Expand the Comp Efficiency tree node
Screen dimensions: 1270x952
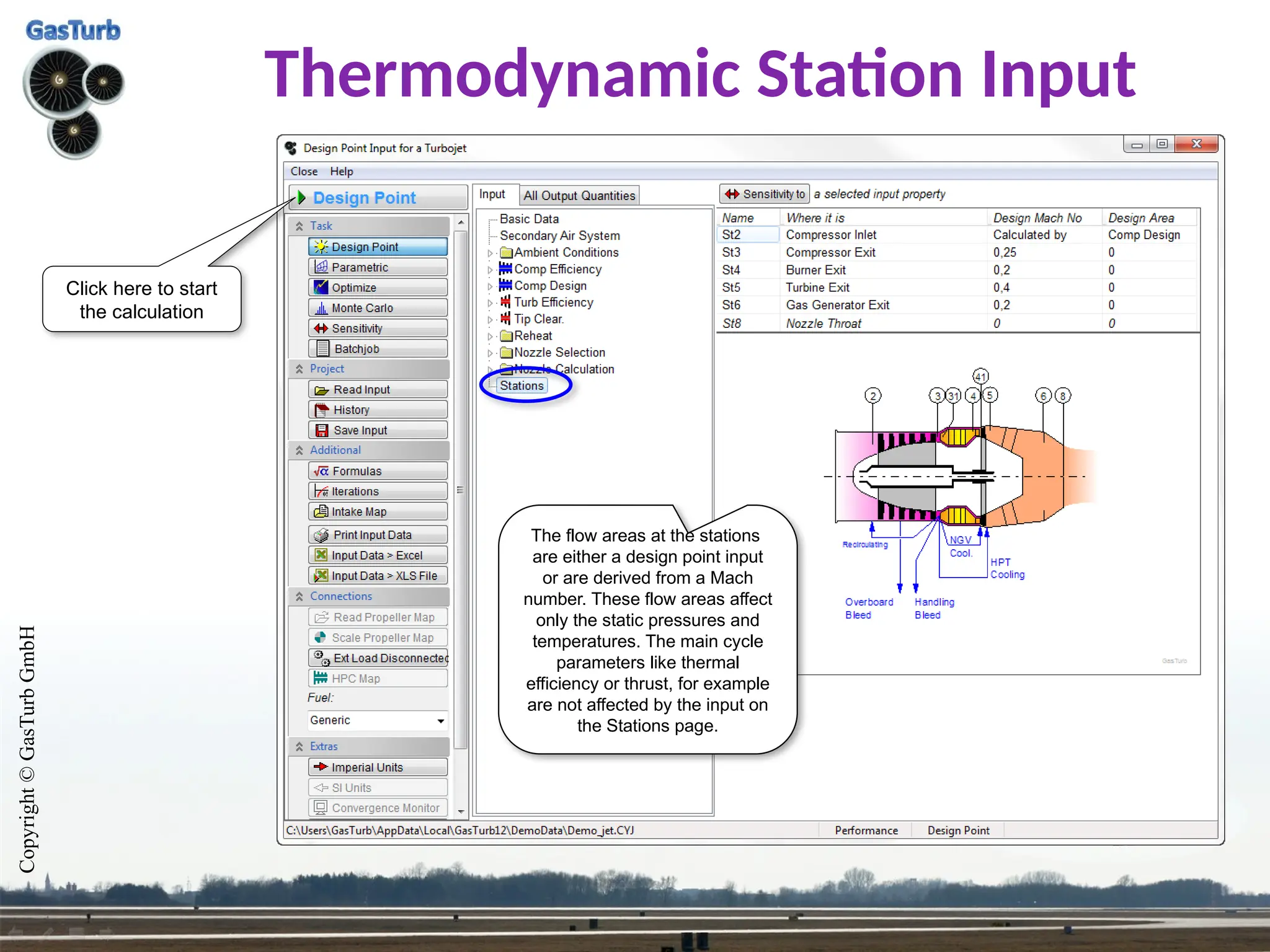coord(490,270)
